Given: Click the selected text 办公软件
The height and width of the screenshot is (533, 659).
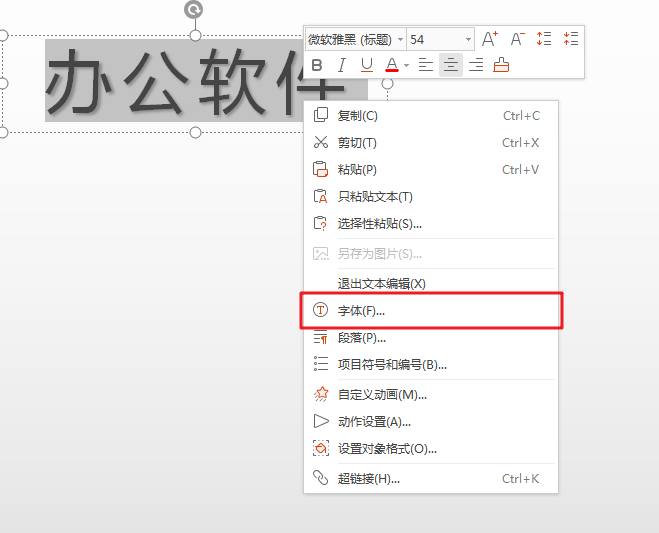Looking at the screenshot, I should pyautogui.click(x=194, y=81).
